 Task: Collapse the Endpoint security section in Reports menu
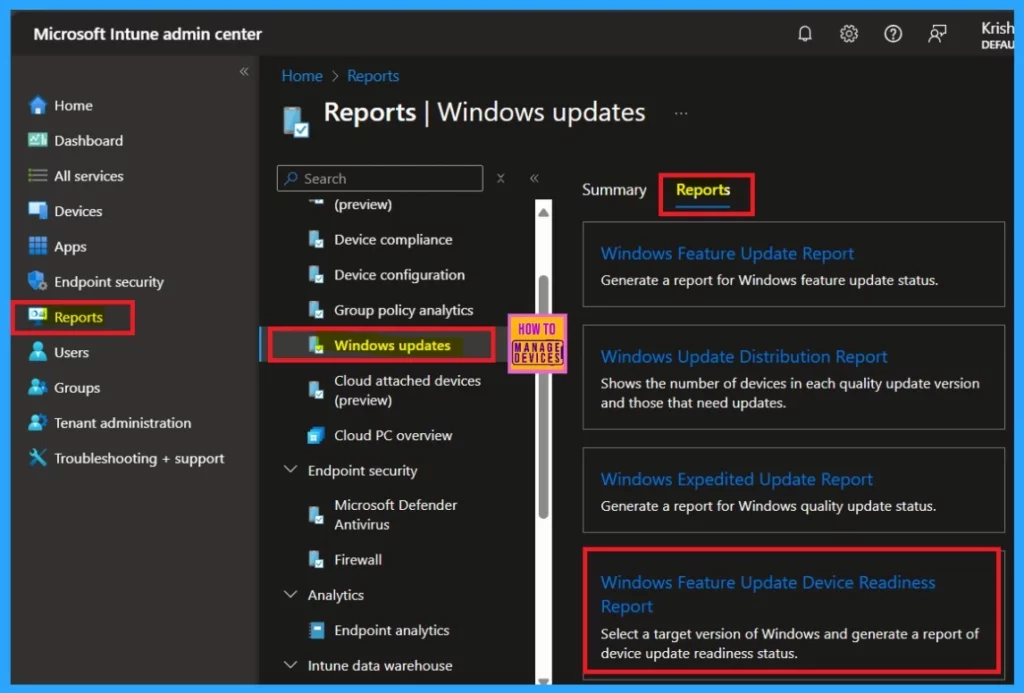291,470
